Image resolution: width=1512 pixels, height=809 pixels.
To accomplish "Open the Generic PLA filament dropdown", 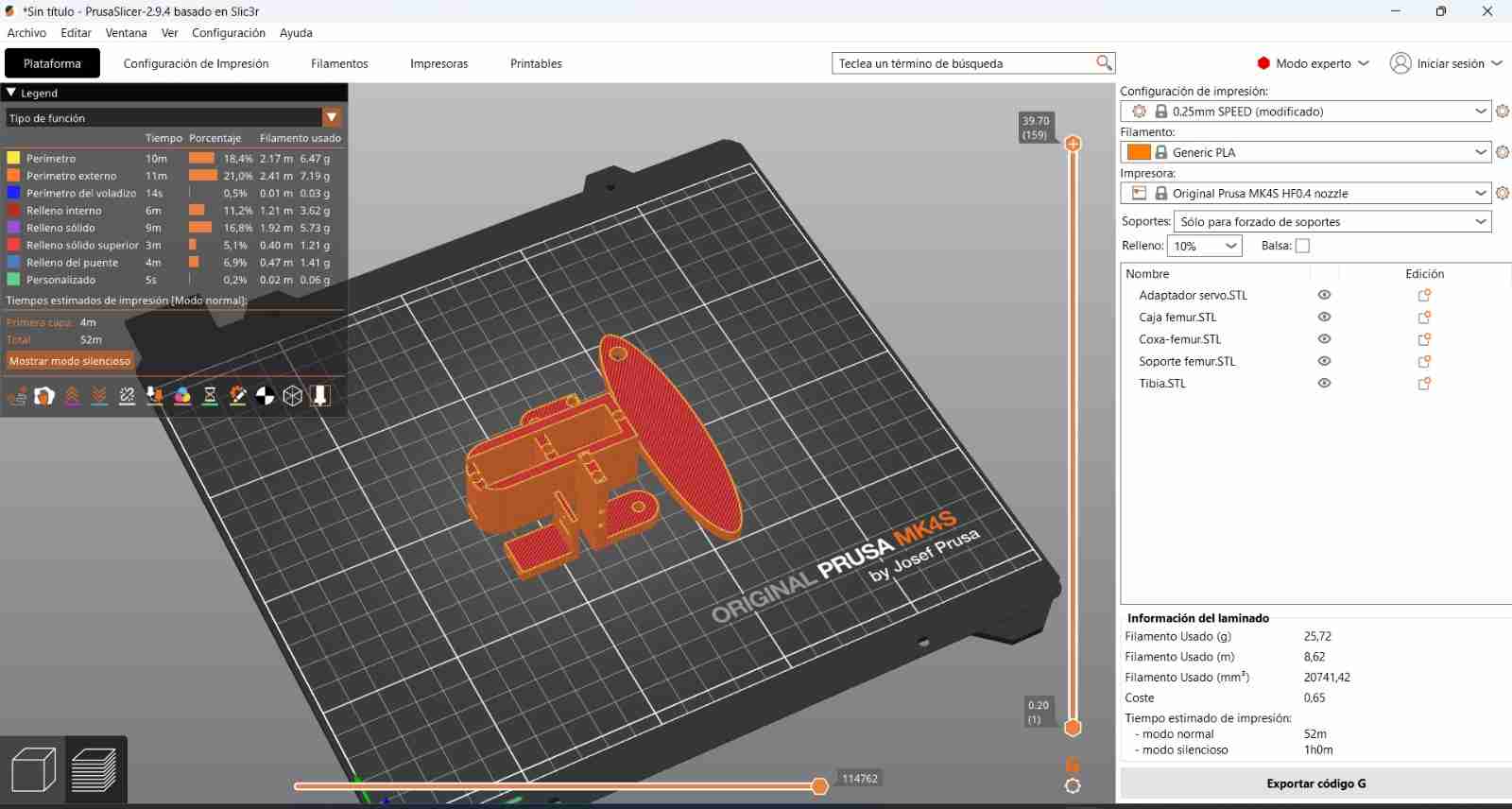I will click(1306, 152).
